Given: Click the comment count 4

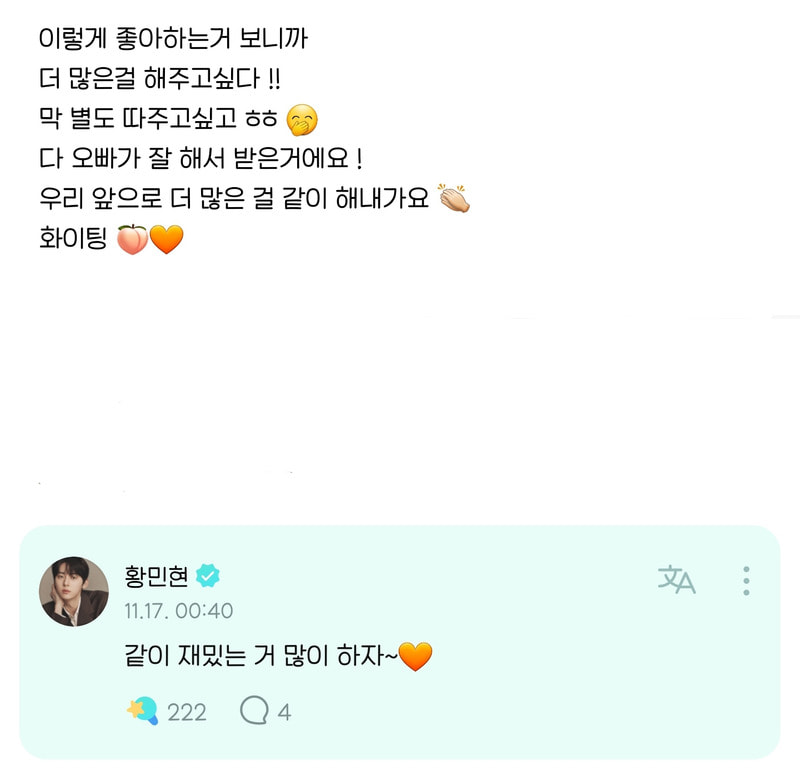Looking at the screenshot, I should [284, 712].
